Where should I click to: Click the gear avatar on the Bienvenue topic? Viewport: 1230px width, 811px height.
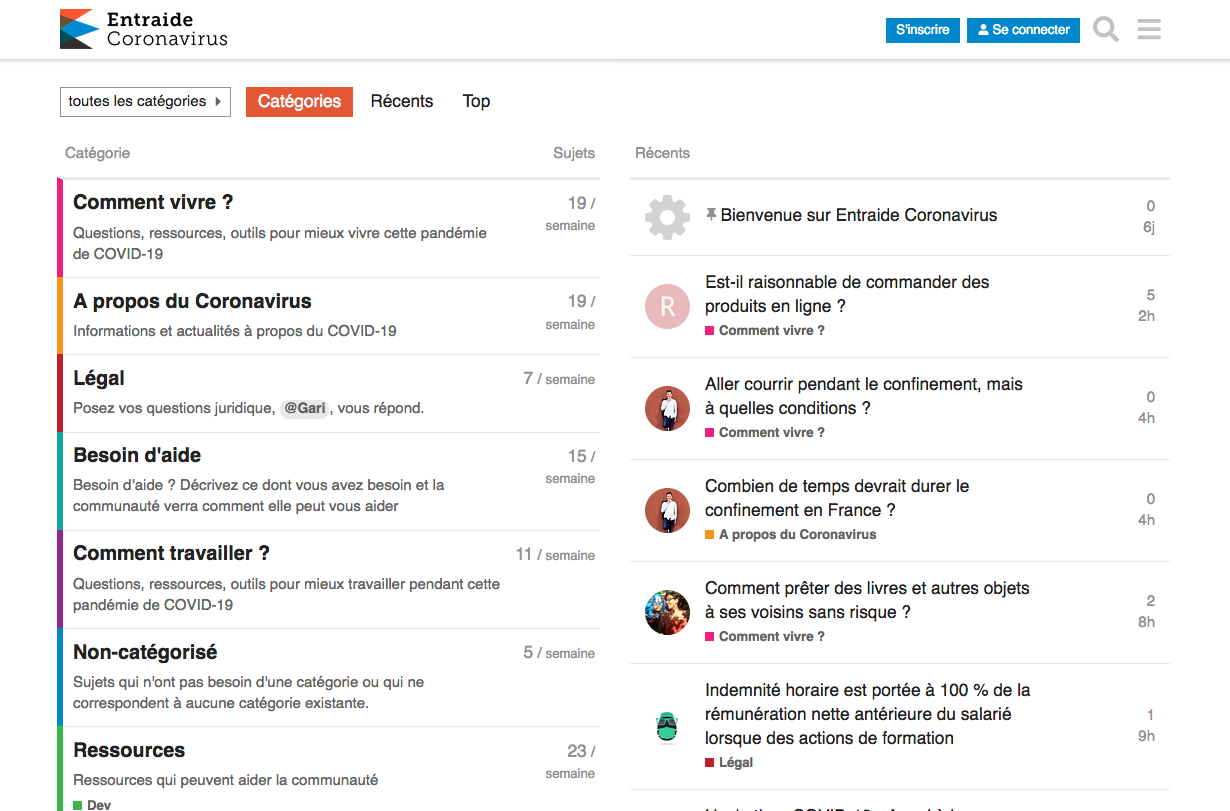tap(667, 216)
